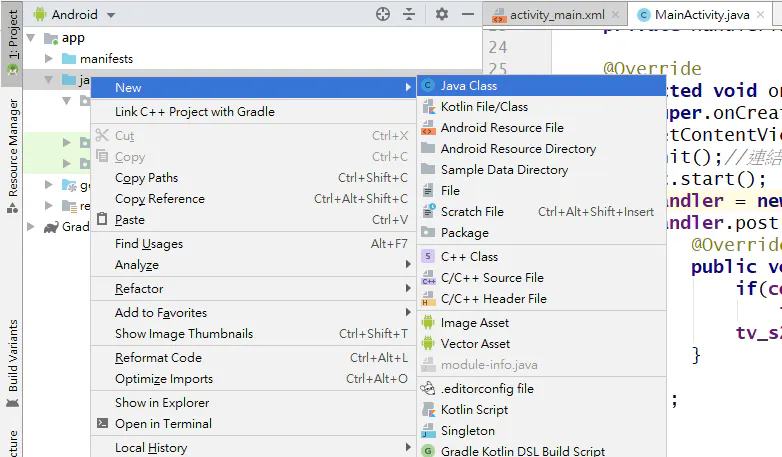Click the locate target crosshair icon
The height and width of the screenshot is (457, 782).
383,14
